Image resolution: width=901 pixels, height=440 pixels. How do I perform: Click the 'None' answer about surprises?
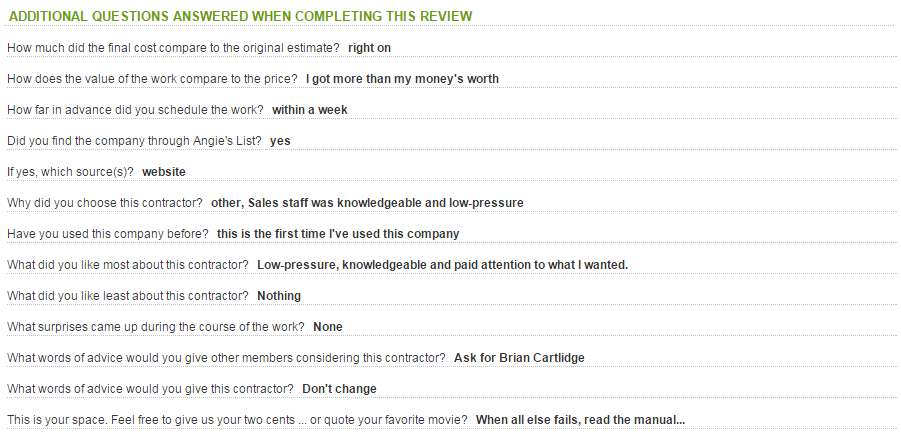coord(328,327)
